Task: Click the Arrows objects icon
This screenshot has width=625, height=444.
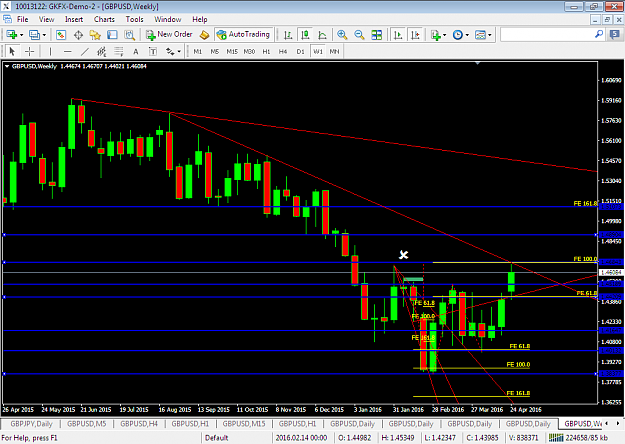Action: coord(170,51)
